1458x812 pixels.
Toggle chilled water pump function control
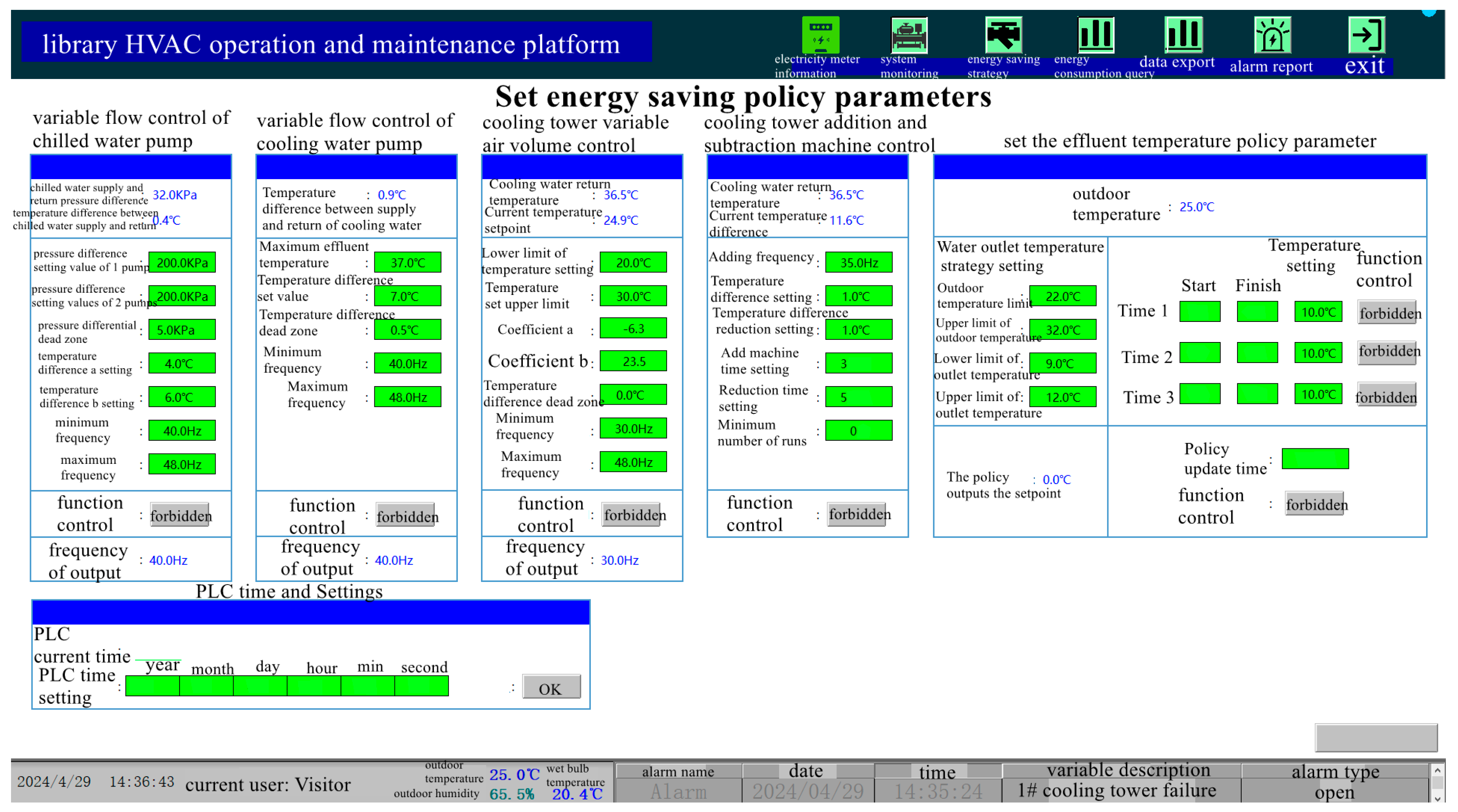click(x=180, y=516)
